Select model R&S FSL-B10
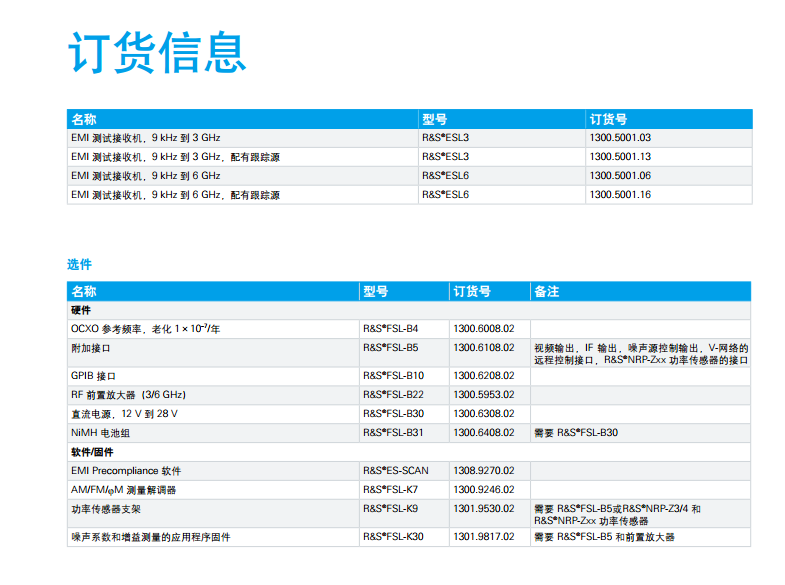785x585 pixels. [394, 376]
